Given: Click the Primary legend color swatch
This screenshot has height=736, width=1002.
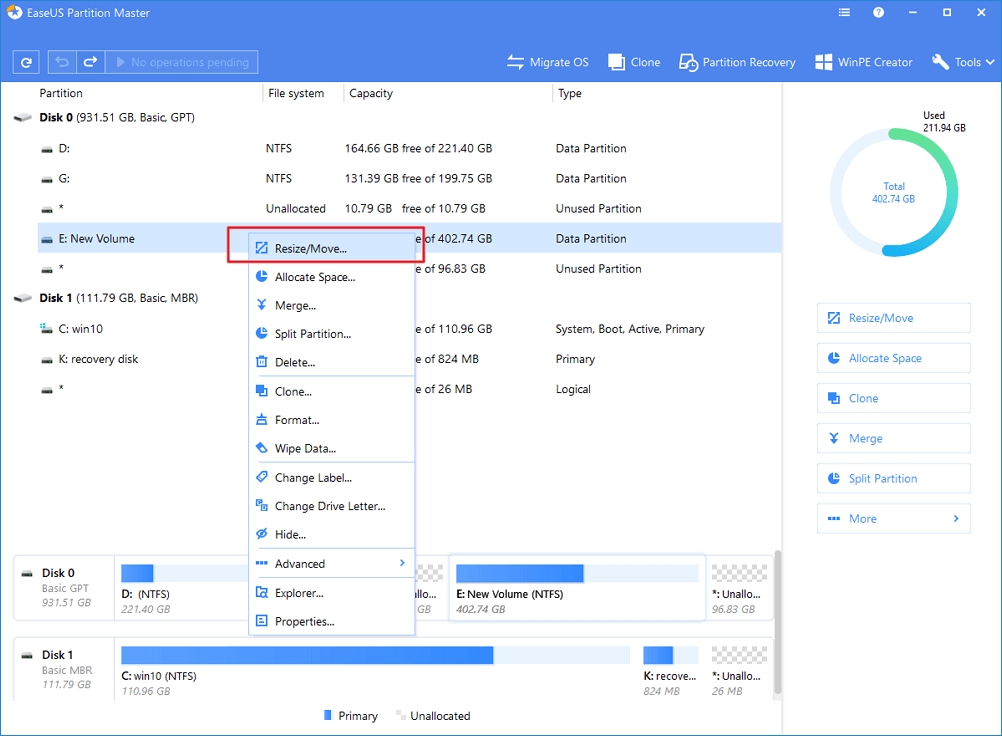Looking at the screenshot, I should tap(328, 716).
